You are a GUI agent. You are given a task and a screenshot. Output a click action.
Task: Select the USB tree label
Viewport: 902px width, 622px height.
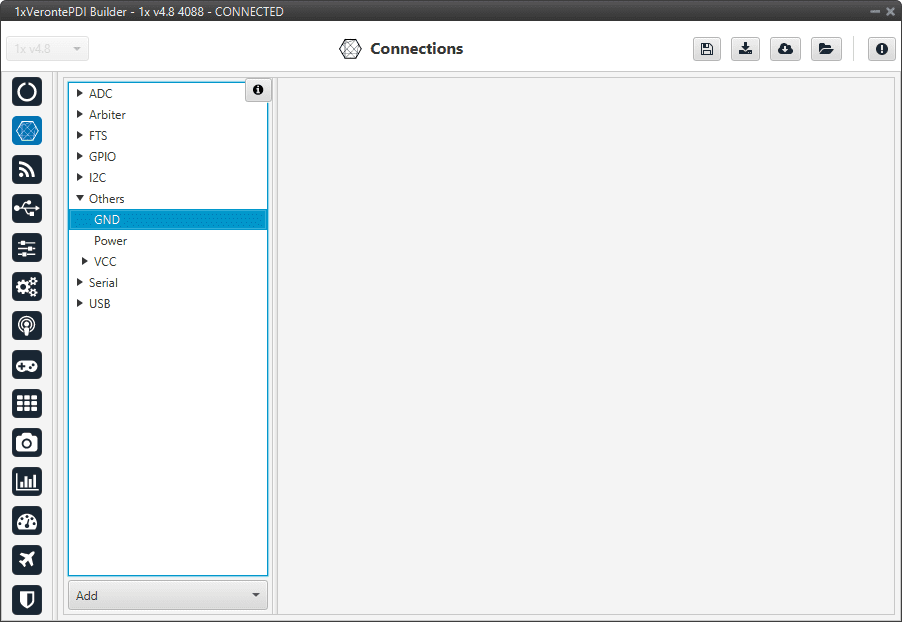click(x=100, y=303)
